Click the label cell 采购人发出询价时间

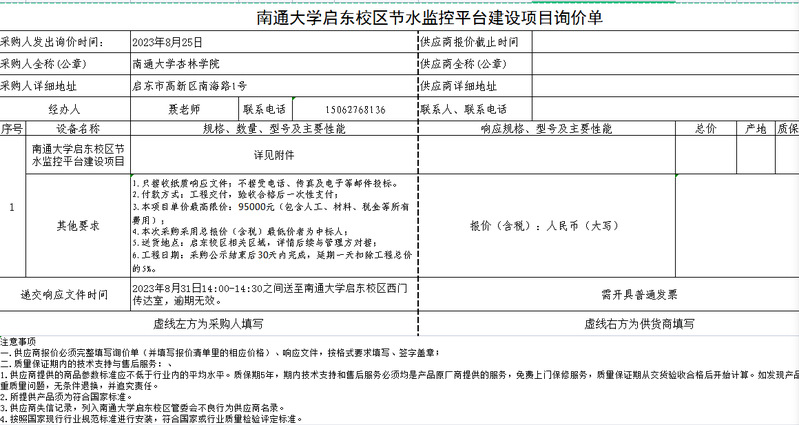pos(65,42)
